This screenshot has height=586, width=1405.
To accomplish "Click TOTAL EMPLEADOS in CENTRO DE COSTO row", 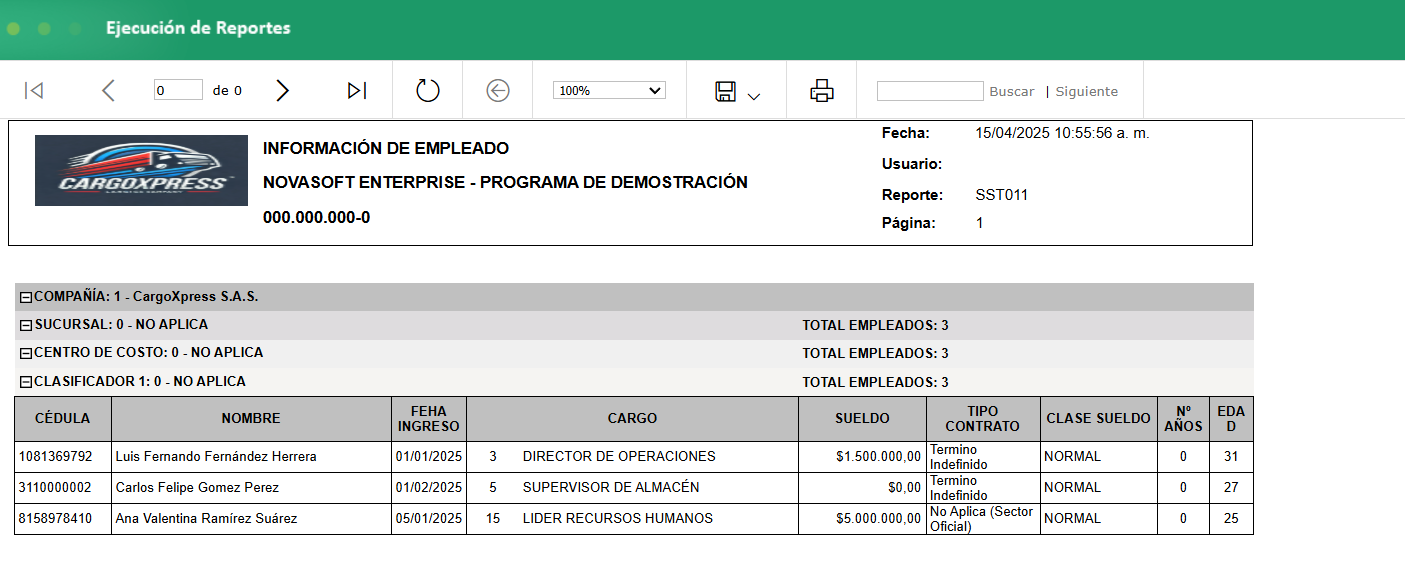I will 875,353.
